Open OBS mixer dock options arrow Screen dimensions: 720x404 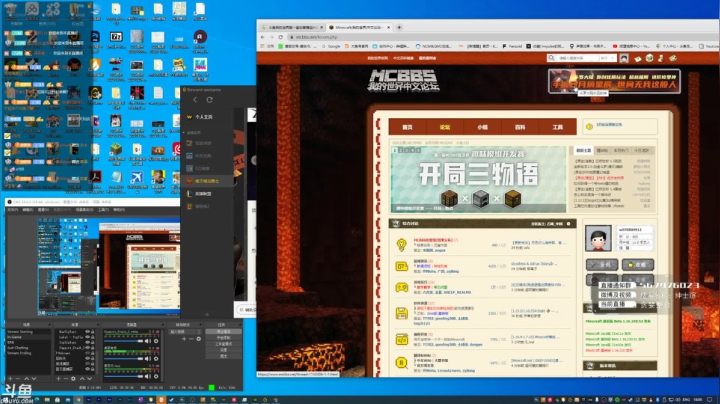pyautogui.click(x=163, y=325)
